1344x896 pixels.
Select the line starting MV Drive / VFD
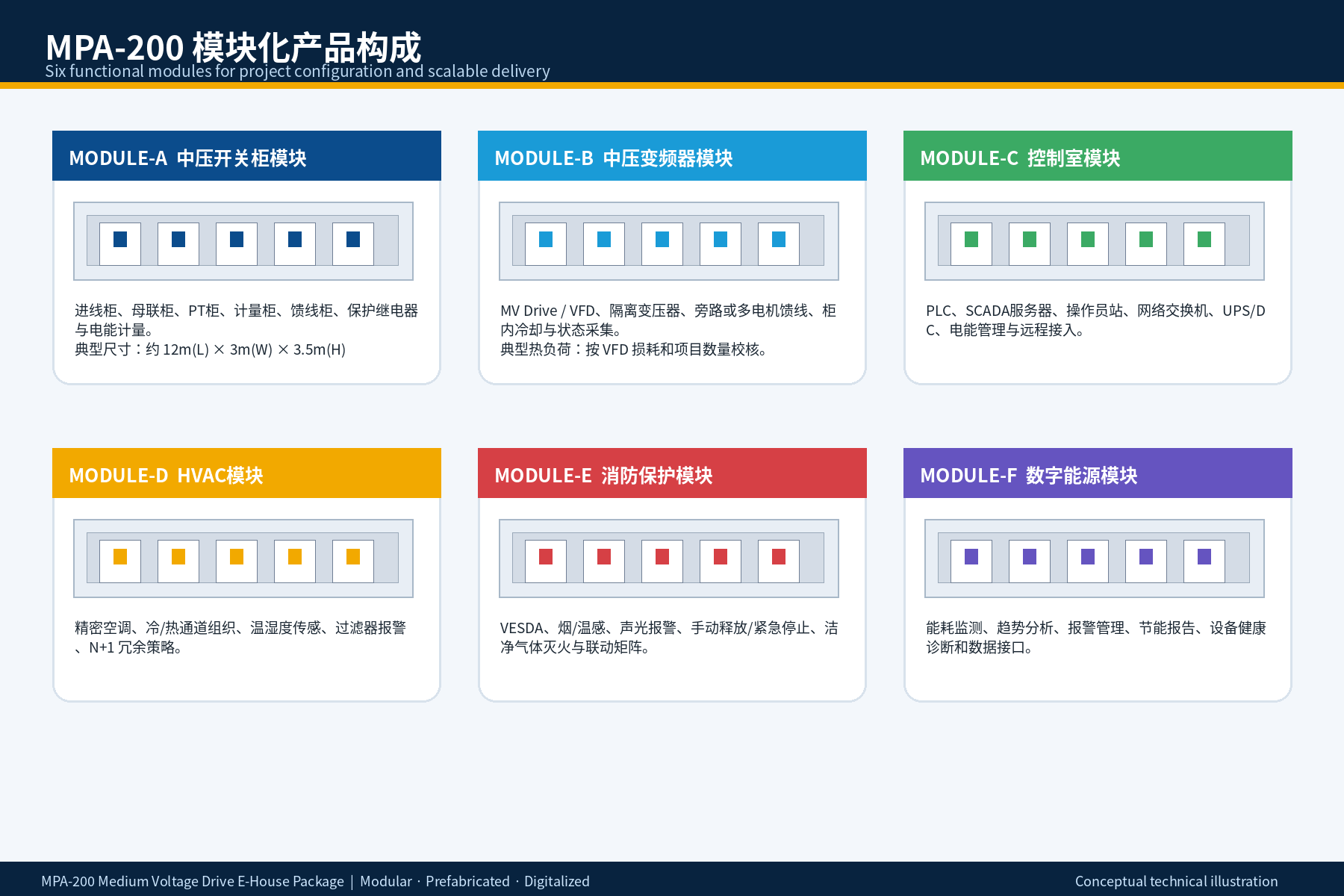coord(668,311)
